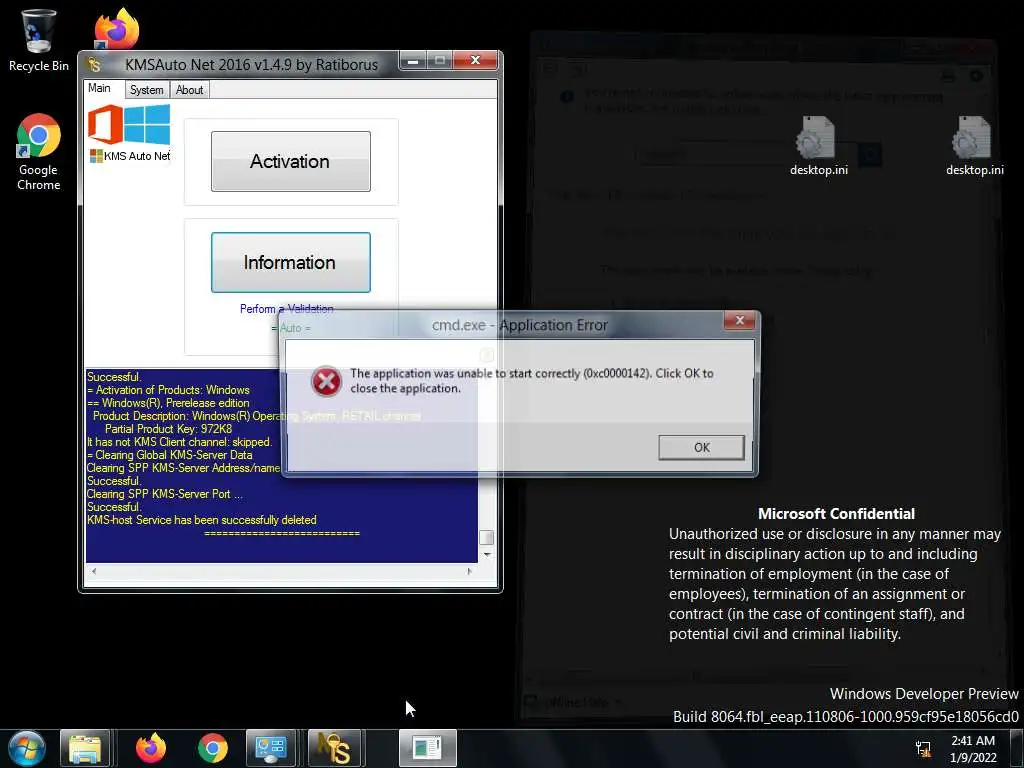Image resolution: width=1024 pixels, height=768 pixels.
Task: Click the Office and Windows logo image
Action: [129, 124]
